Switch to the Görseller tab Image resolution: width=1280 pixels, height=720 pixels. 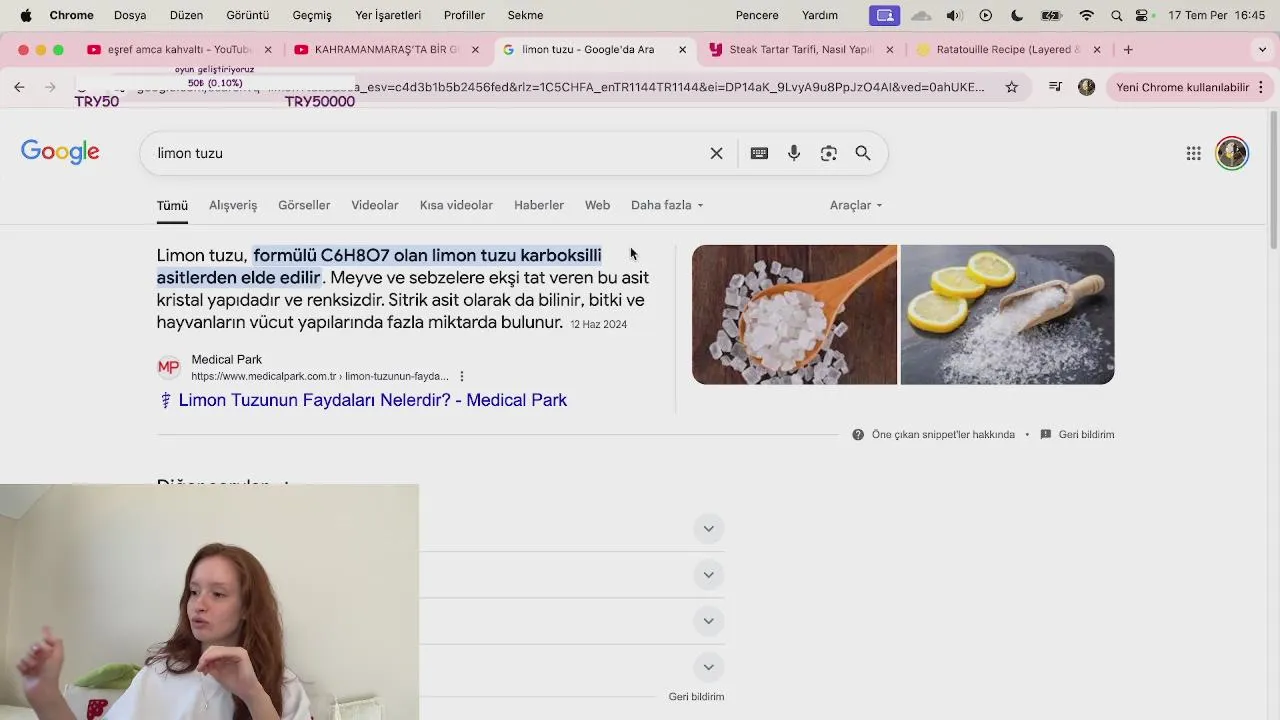(304, 205)
